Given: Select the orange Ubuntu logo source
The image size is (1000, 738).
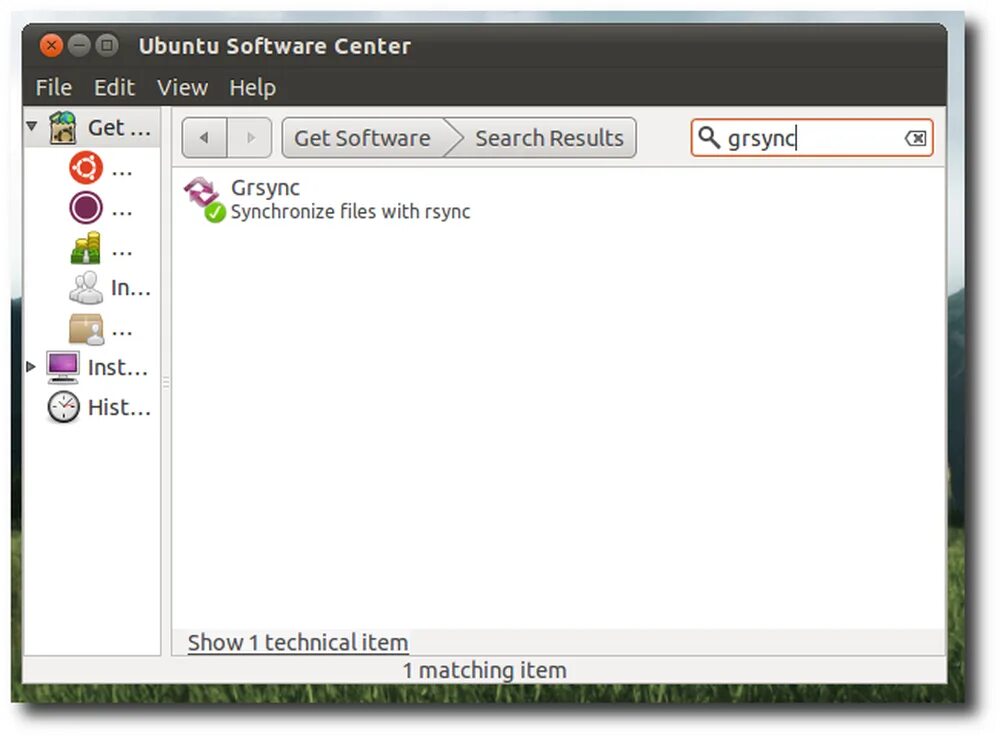Looking at the screenshot, I should [85, 168].
